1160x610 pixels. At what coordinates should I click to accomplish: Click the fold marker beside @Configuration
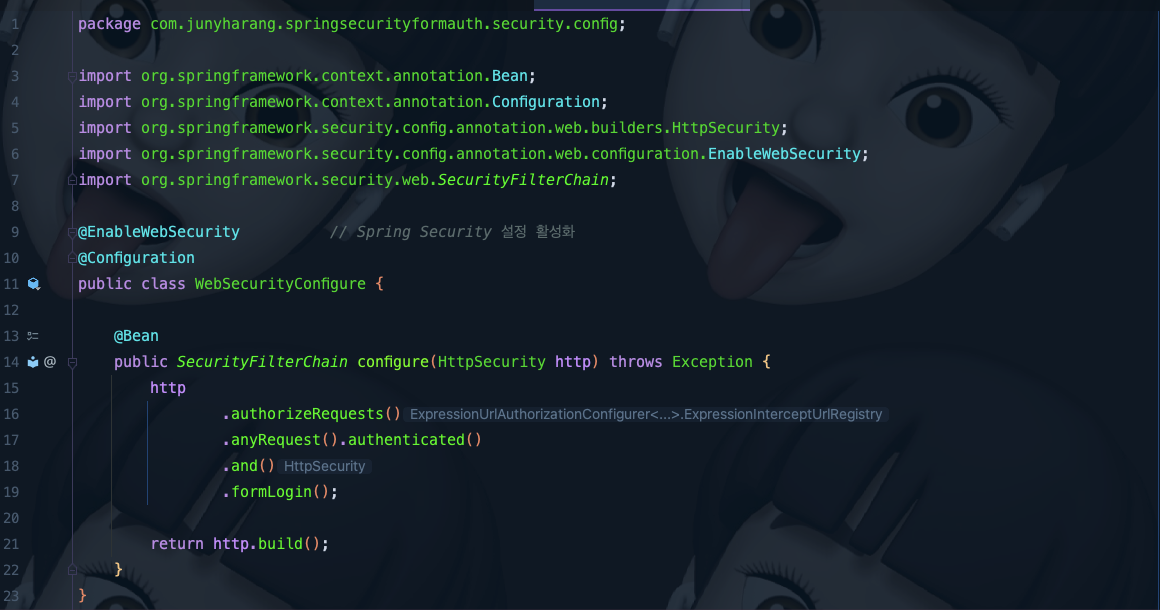[72, 258]
